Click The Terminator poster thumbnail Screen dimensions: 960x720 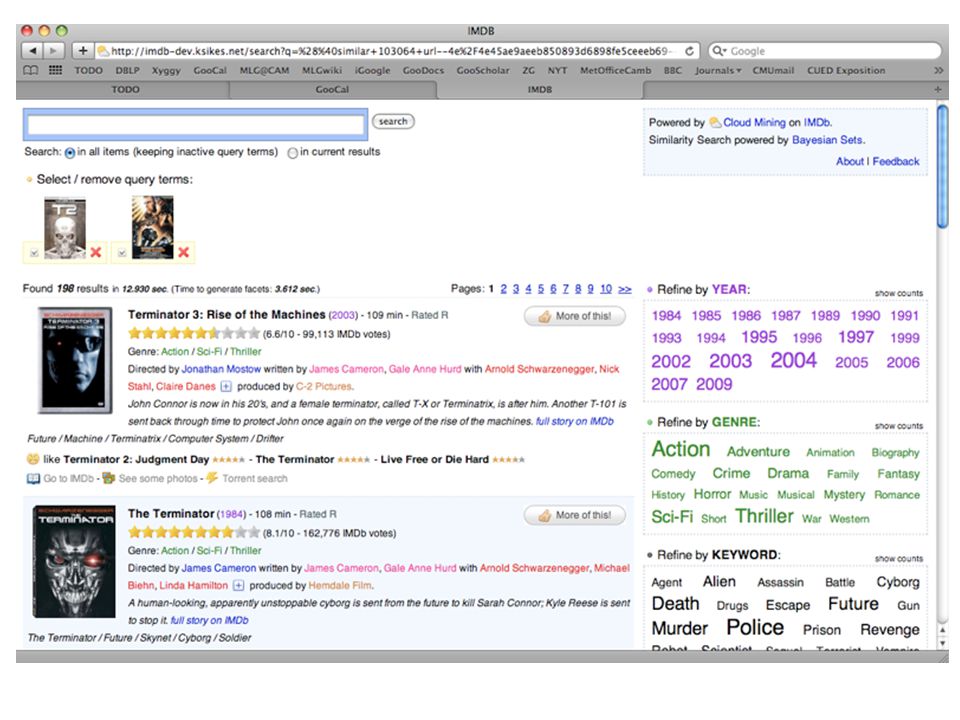tap(73, 561)
